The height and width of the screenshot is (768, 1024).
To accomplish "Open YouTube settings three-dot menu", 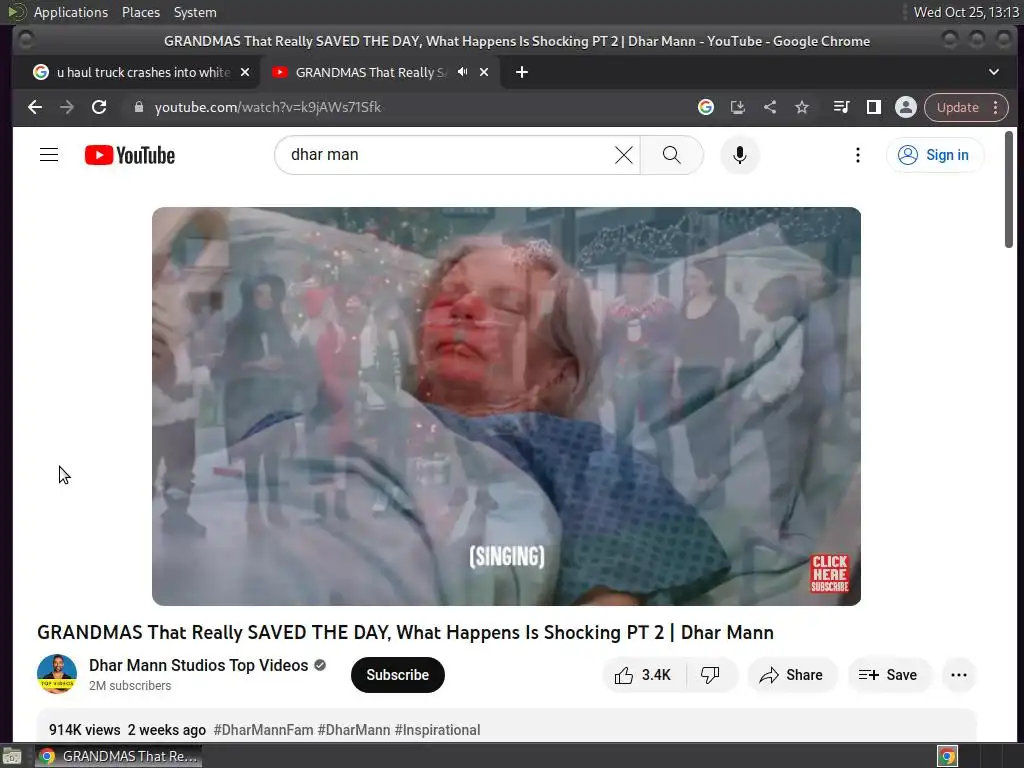I will (x=857, y=155).
